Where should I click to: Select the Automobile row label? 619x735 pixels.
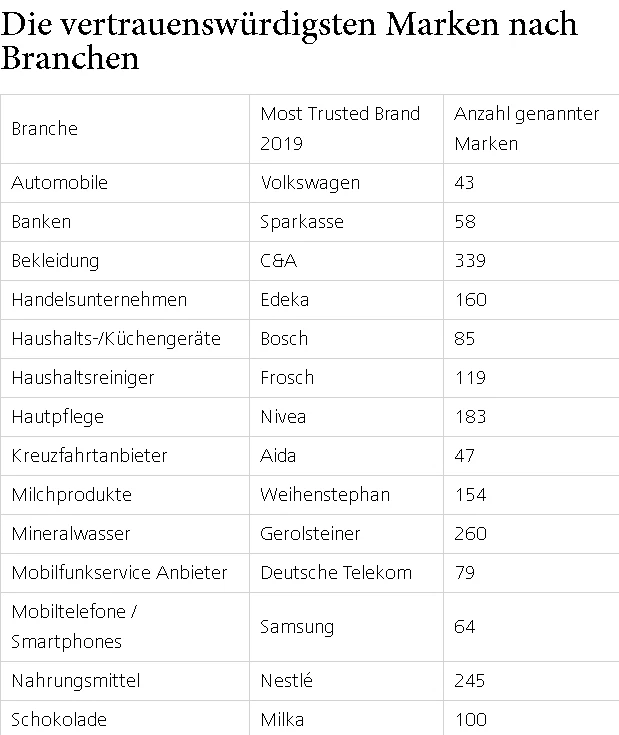59,183
